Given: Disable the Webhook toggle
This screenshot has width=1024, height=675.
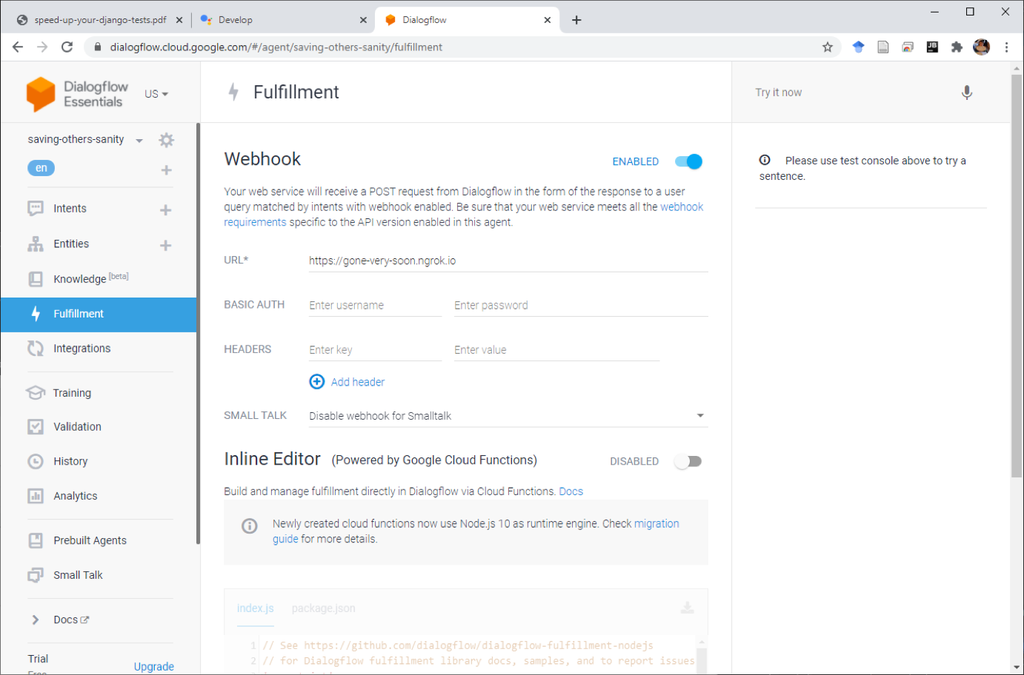Looking at the screenshot, I should [x=688, y=161].
